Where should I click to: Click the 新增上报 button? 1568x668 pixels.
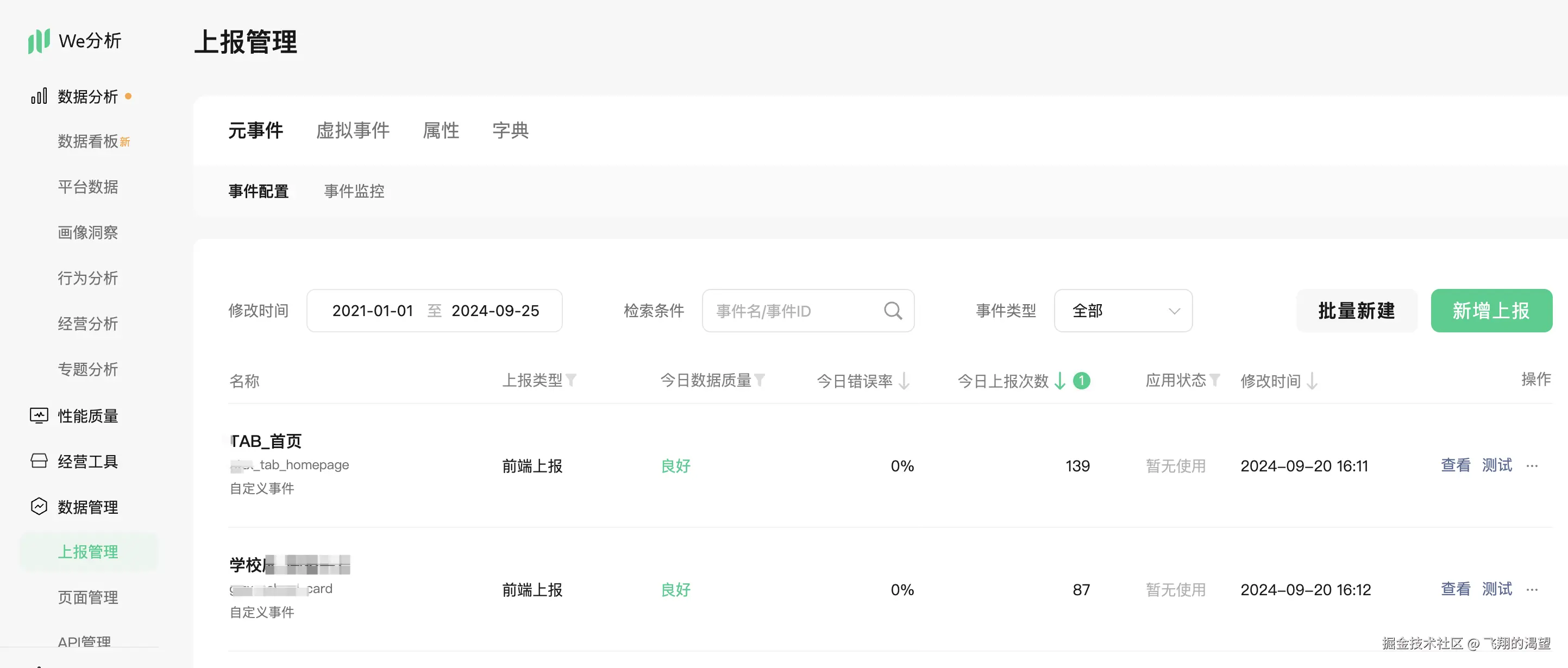click(1491, 311)
